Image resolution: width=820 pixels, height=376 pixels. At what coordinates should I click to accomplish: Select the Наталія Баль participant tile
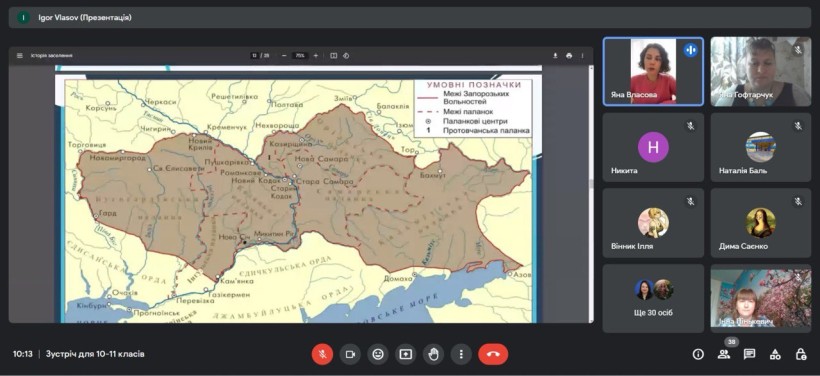click(x=761, y=147)
